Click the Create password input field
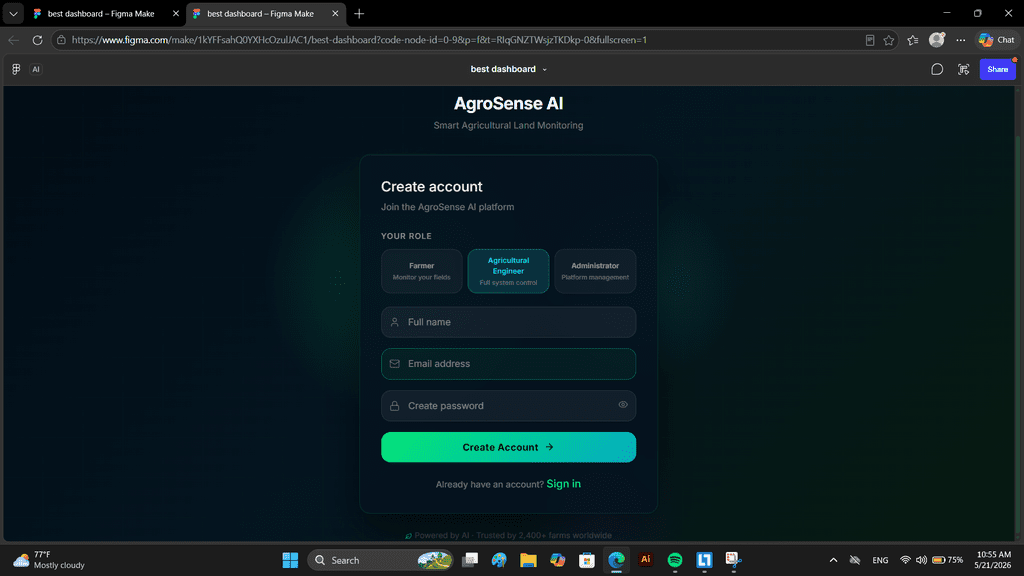The width and height of the screenshot is (1024, 576). pyautogui.click(x=508, y=406)
